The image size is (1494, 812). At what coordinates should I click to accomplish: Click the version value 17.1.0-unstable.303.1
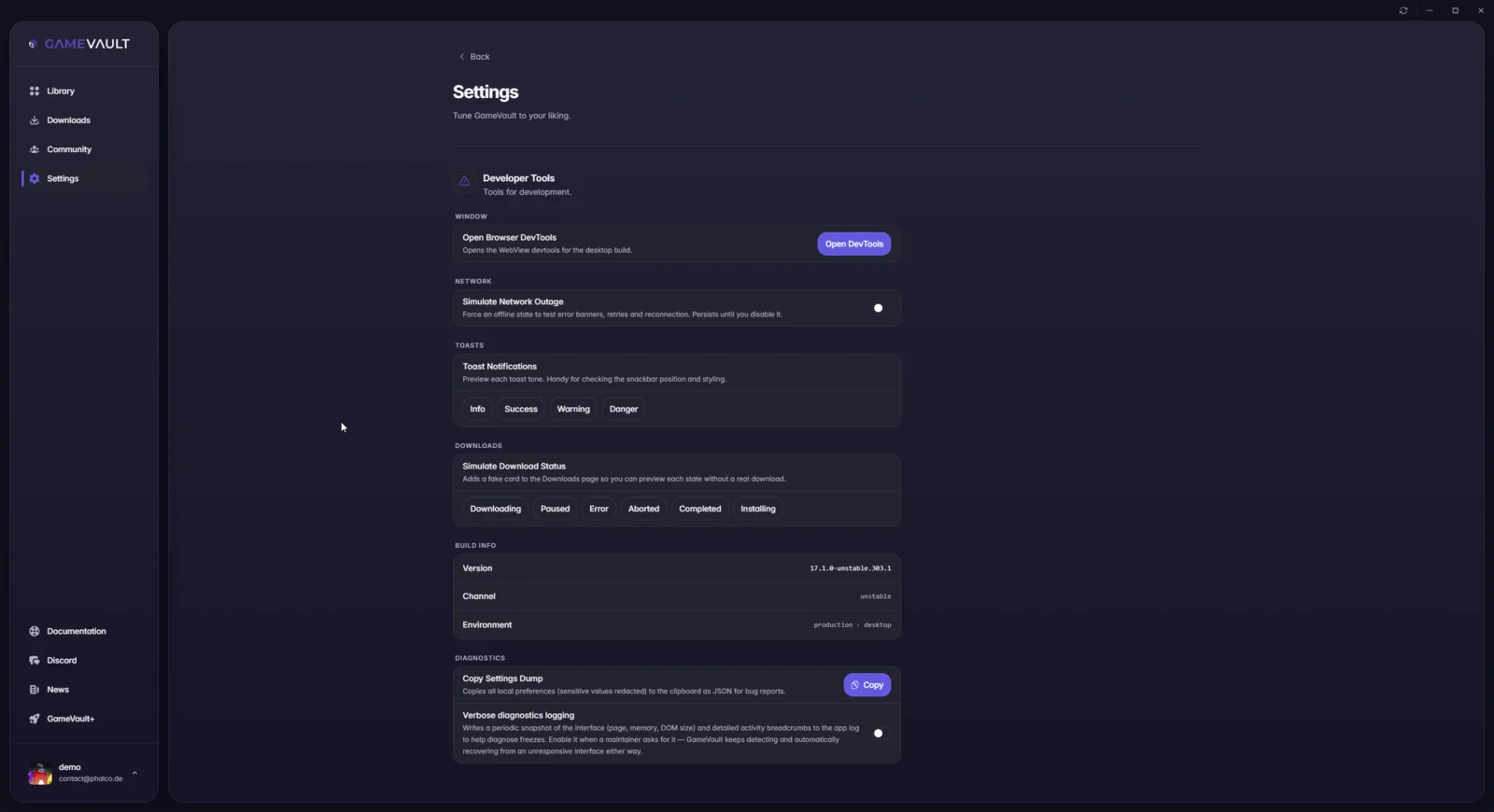pyautogui.click(x=850, y=568)
